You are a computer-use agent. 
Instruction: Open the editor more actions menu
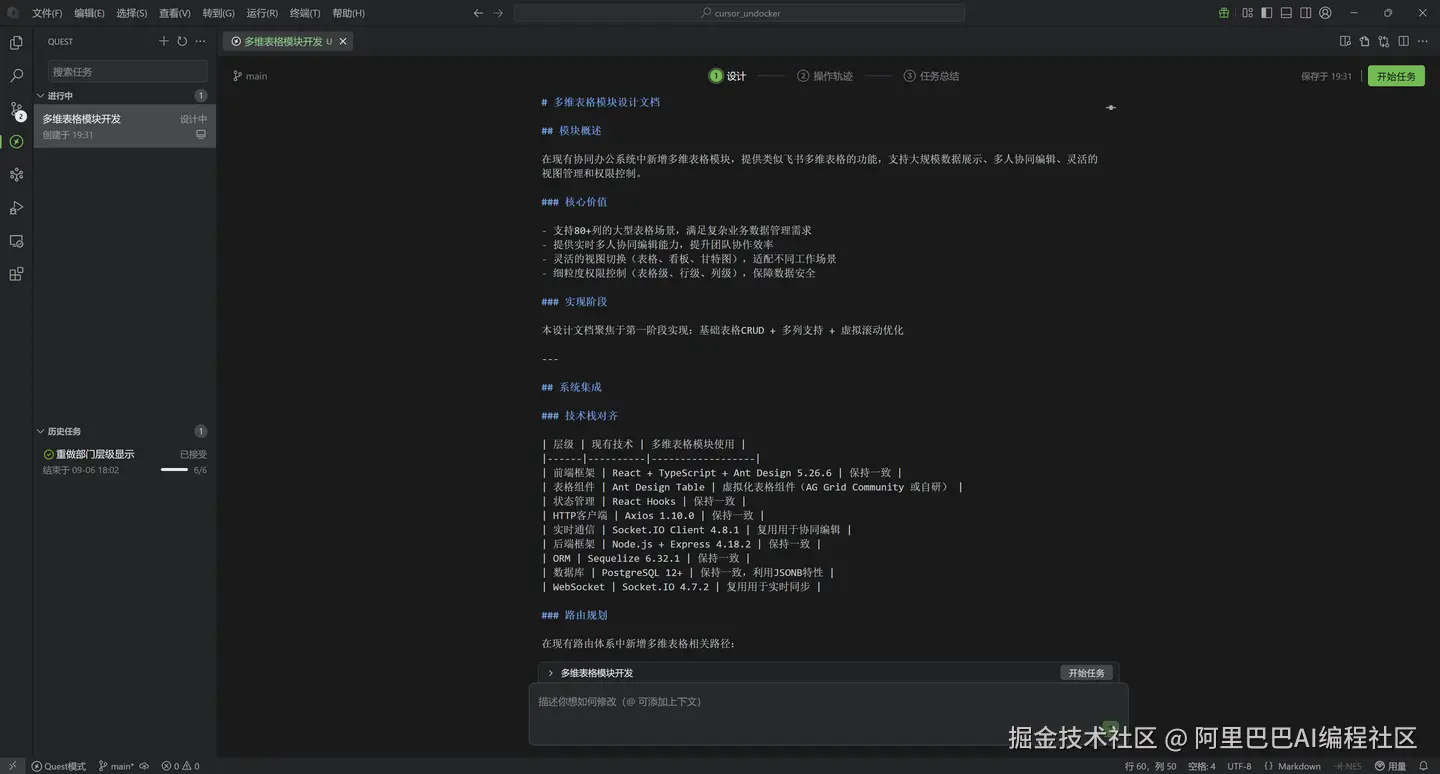[1423, 41]
